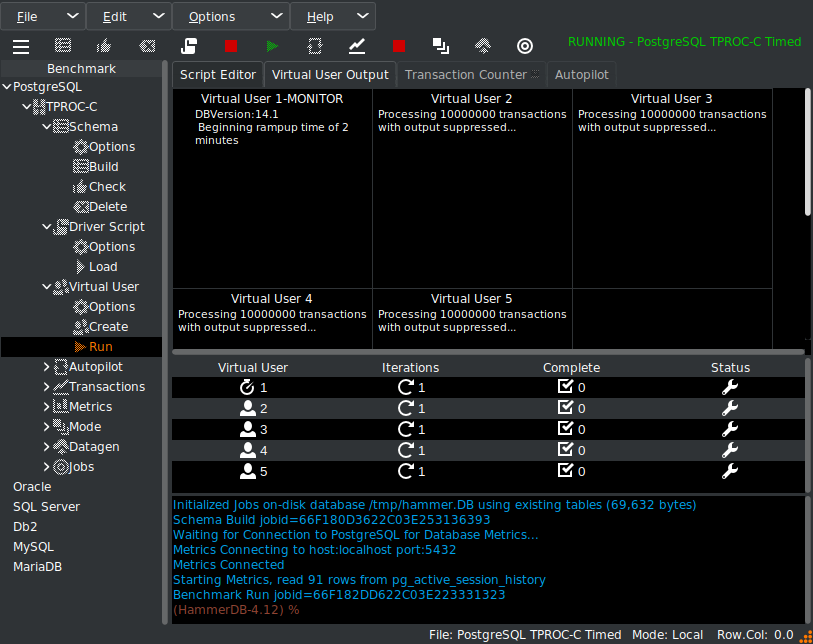813x644 pixels.
Task: Click the virtual user output horizontal scrollbar
Action: (x=488, y=352)
